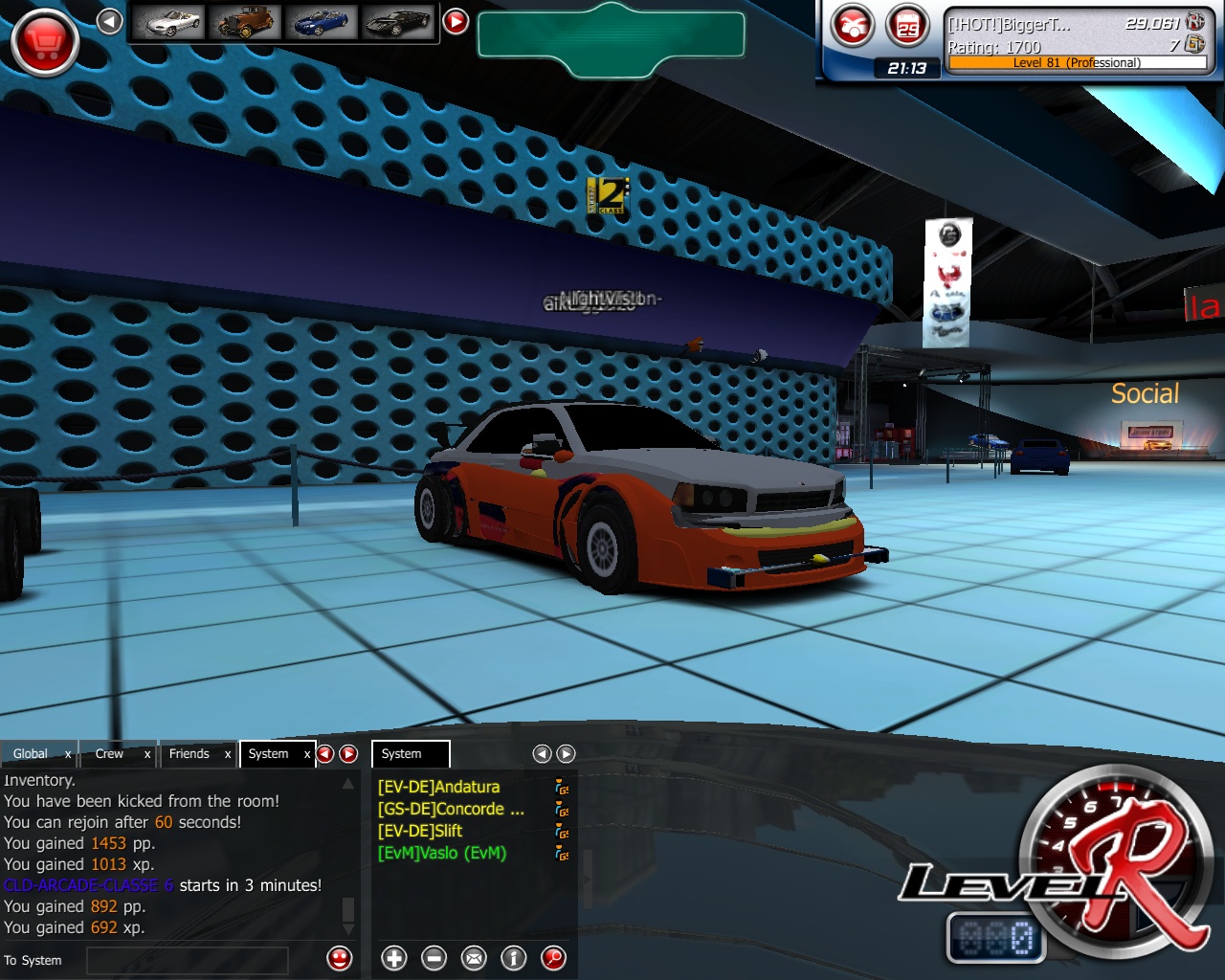Screen dimensions: 1225x980
Task: Click status icon next to [GS-DE]Concorde
Action: [563, 810]
